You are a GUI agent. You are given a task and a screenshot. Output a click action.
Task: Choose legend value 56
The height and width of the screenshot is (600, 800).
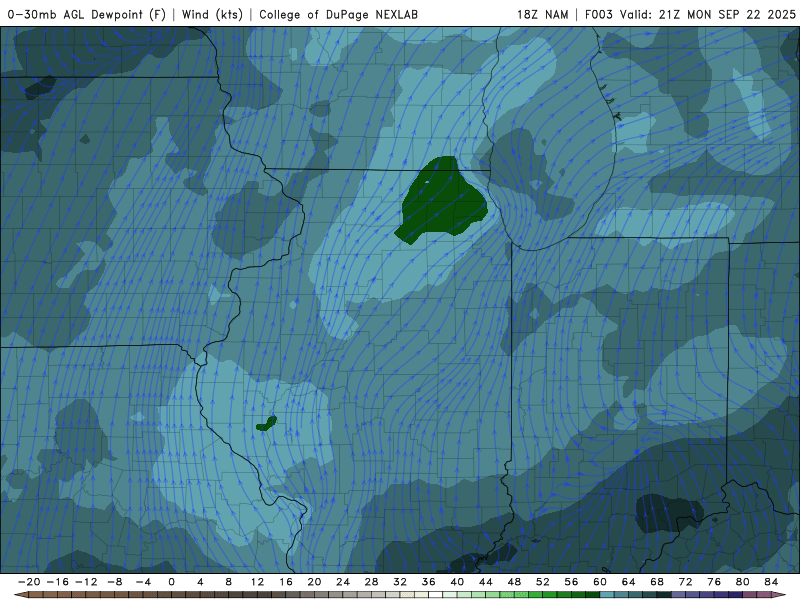[x=571, y=582]
